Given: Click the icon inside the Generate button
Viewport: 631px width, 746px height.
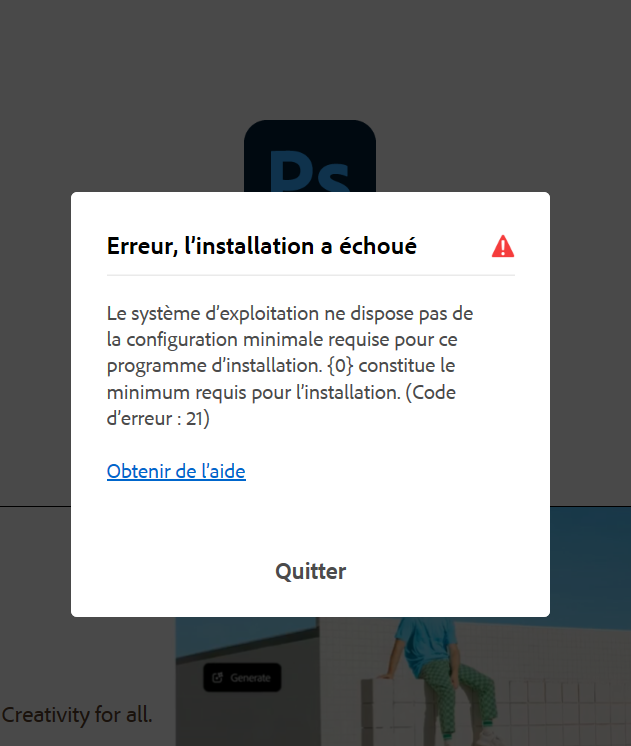Looking at the screenshot, I should [217, 677].
